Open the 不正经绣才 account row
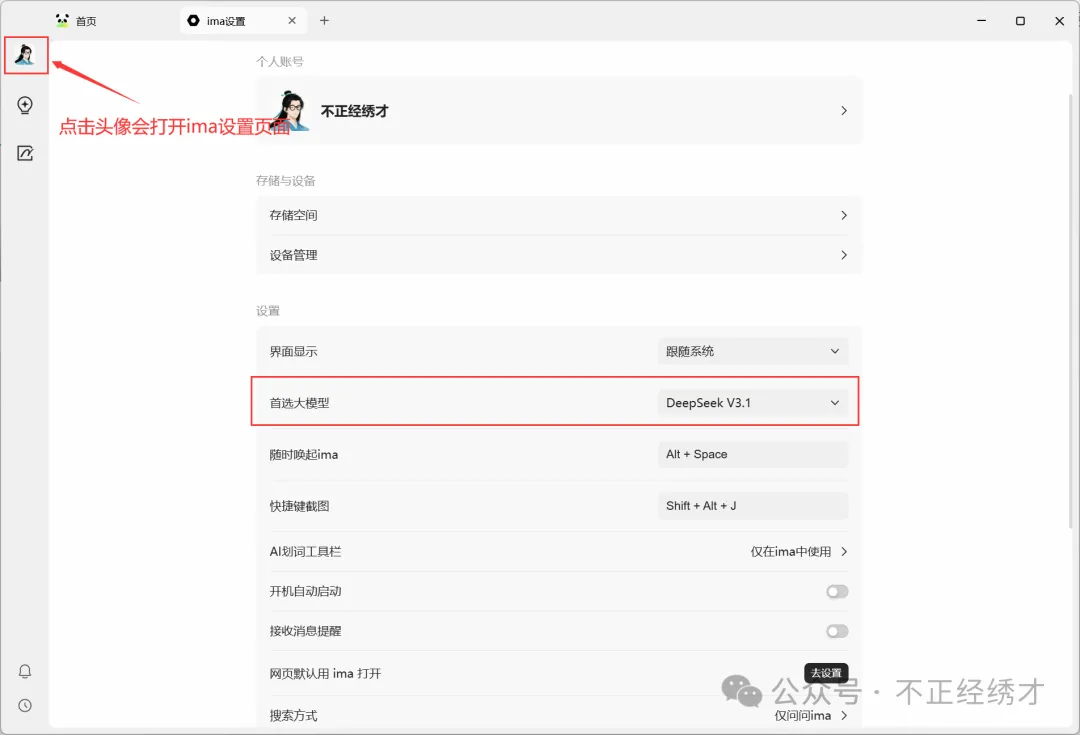This screenshot has width=1080, height=735. coord(559,111)
